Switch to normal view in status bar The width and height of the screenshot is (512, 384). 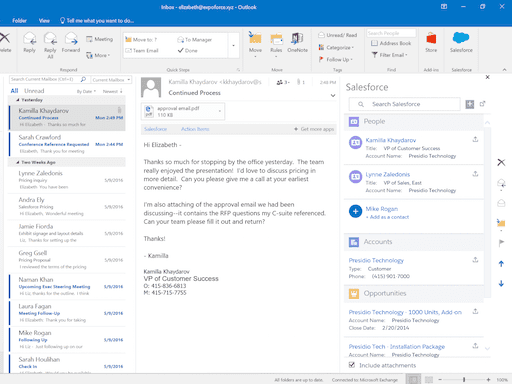point(413,379)
